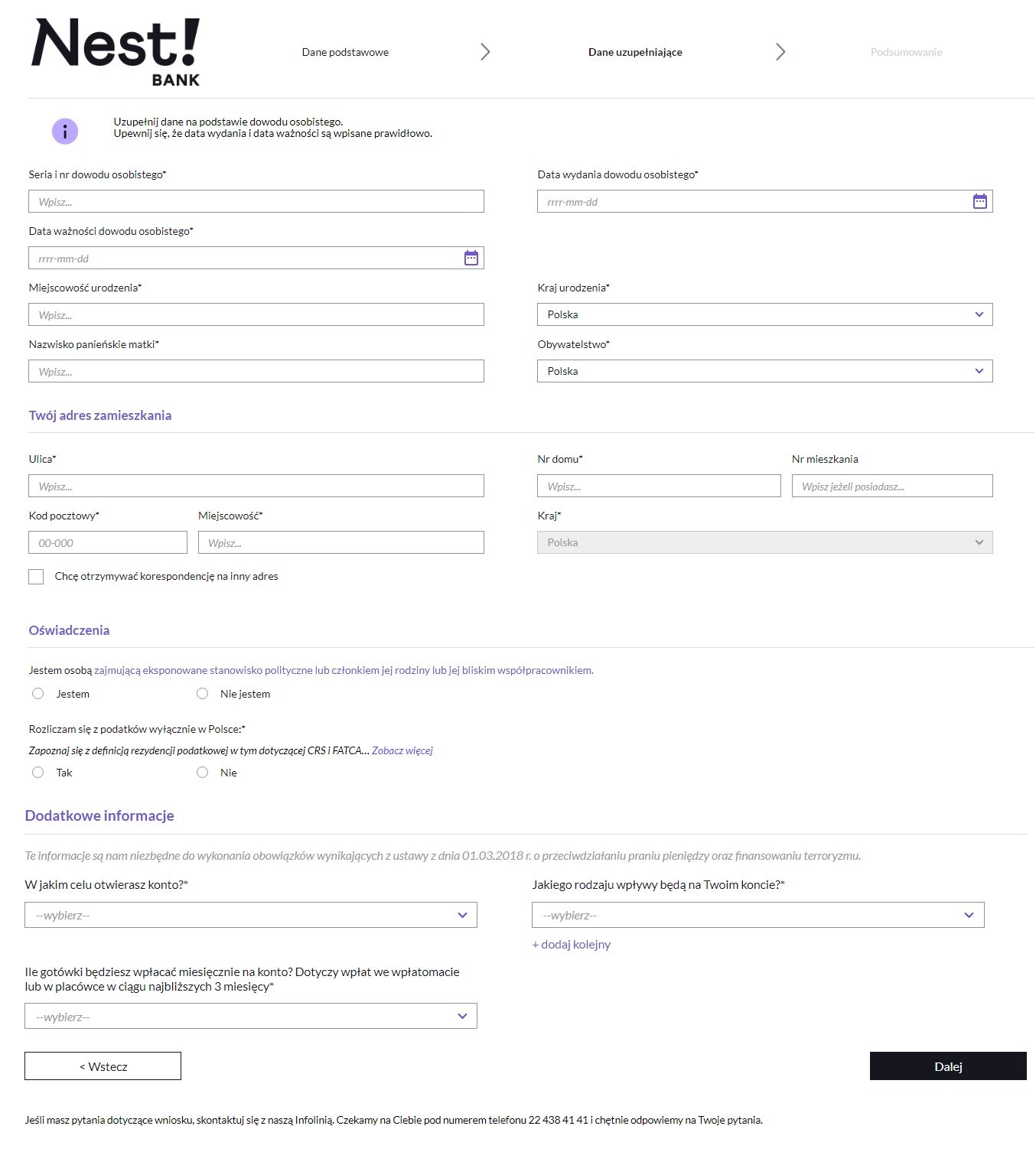Expand the monthly cash deposit dropdown
This screenshot has height=1152, width=1036.
(x=250, y=1016)
